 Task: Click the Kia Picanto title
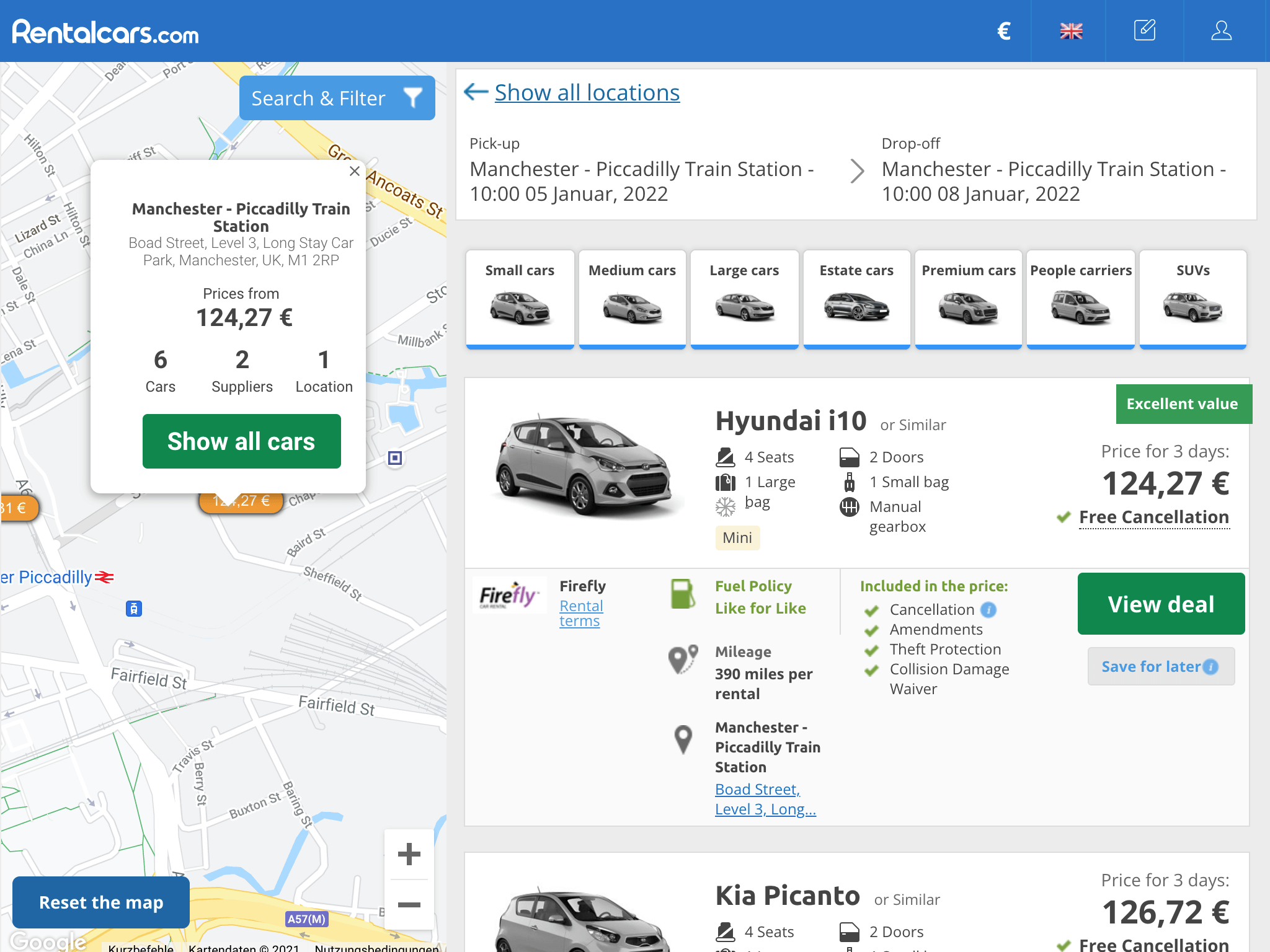788,896
